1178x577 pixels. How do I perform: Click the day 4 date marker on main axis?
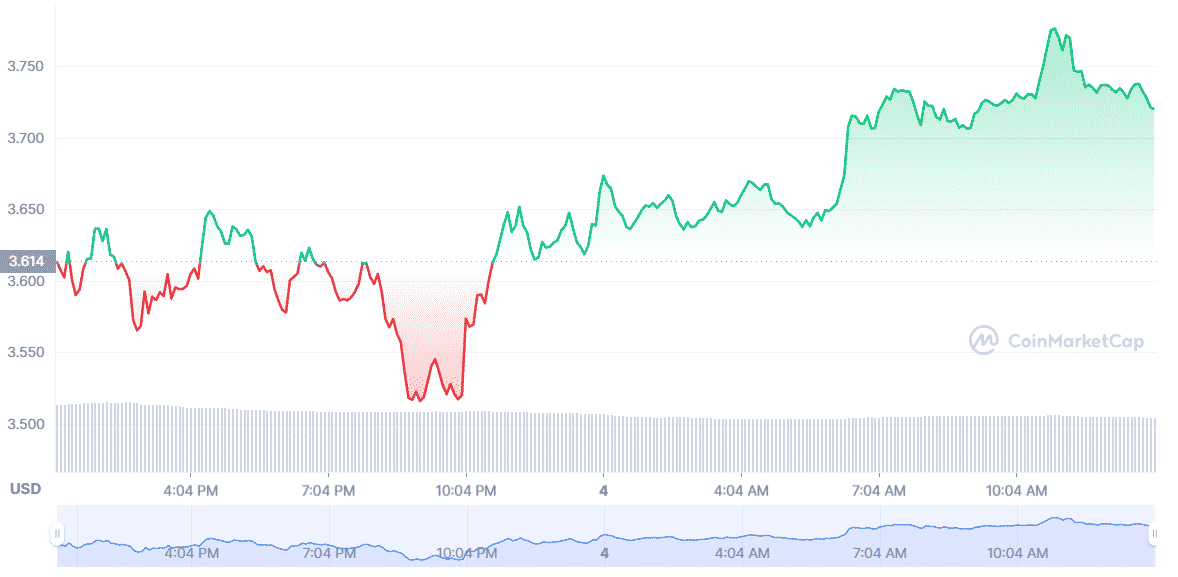pyautogui.click(x=603, y=491)
